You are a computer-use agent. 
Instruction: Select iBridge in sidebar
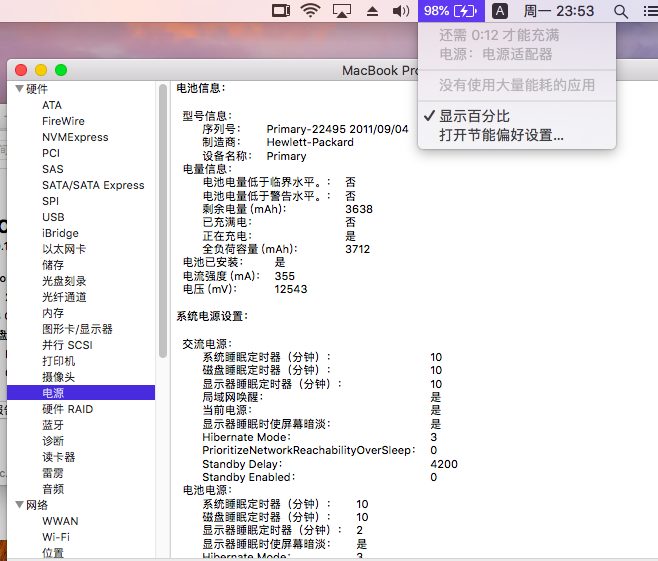coord(60,232)
